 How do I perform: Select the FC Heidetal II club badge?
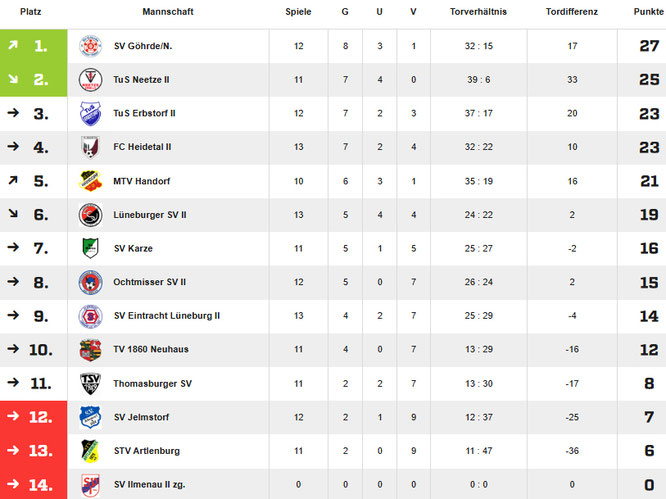coord(90,147)
